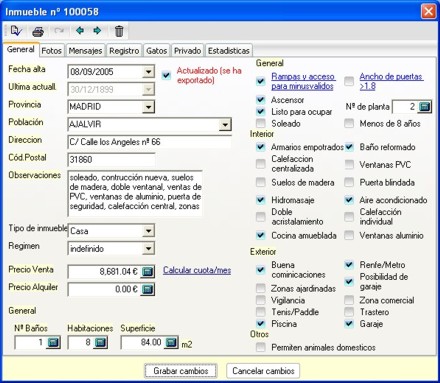Enable the Soleado checkbox
Viewport: 440px width, 383px height.
[x=261, y=123]
